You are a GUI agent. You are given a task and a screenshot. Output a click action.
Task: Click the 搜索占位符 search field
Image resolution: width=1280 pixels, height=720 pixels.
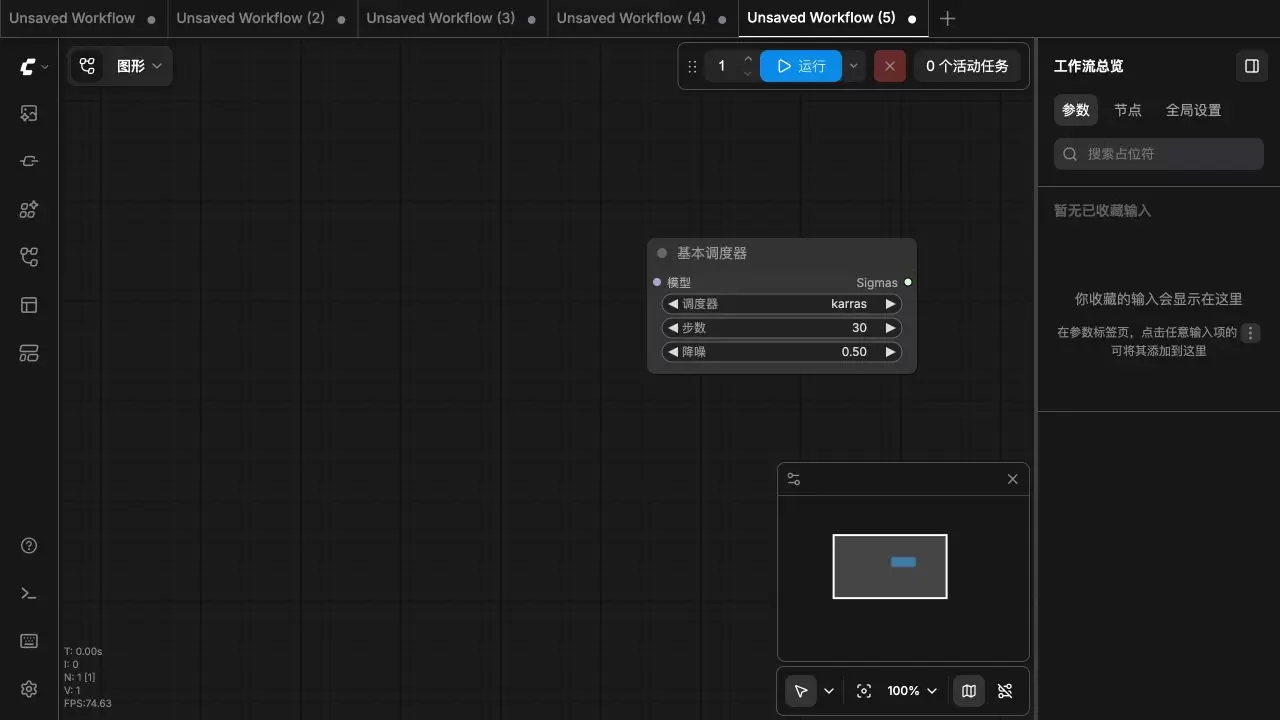coord(1159,154)
